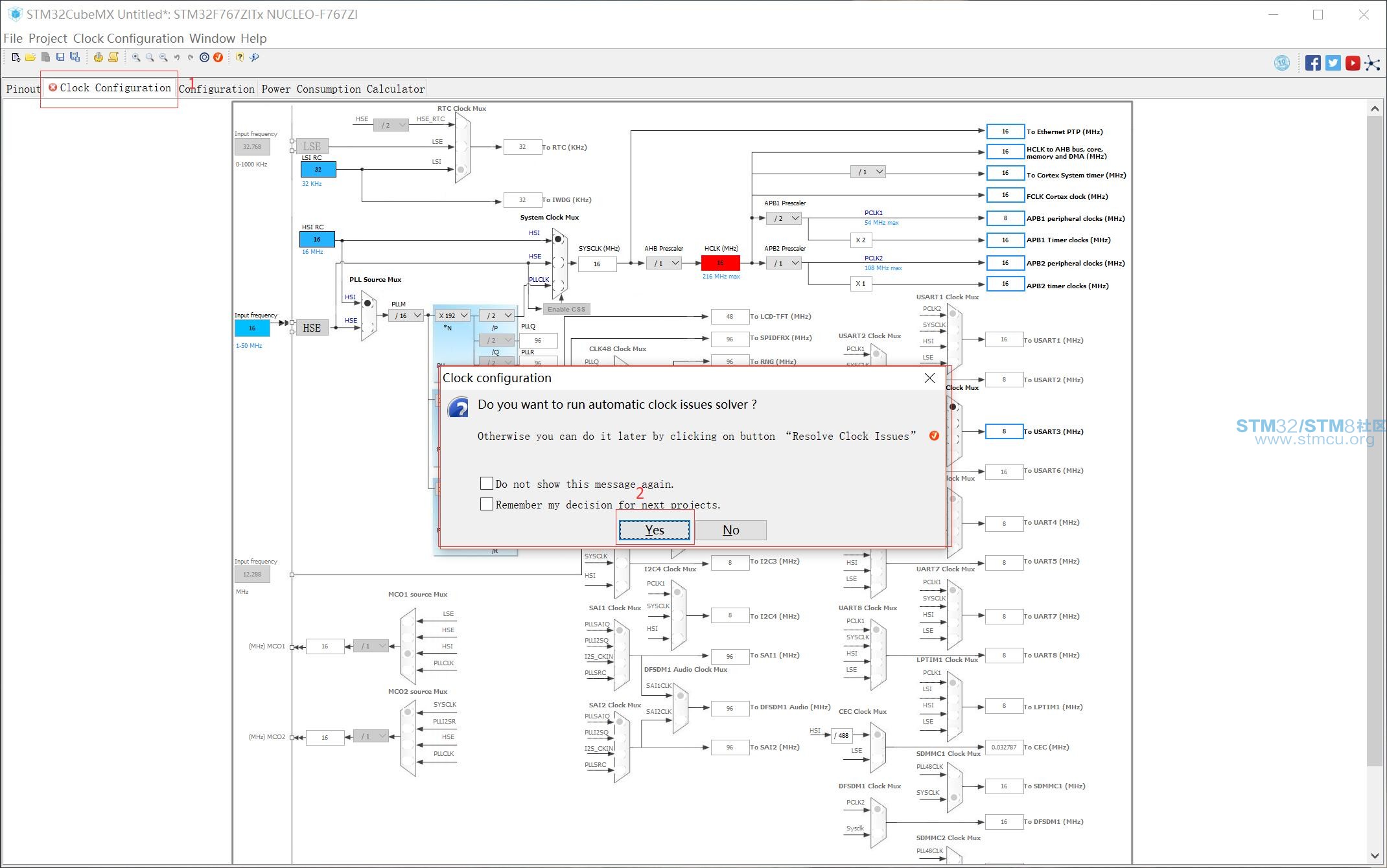The width and height of the screenshot is (1387, 868).
Task: Switch to the Pinout tab
Action: [x=23, y=89]
